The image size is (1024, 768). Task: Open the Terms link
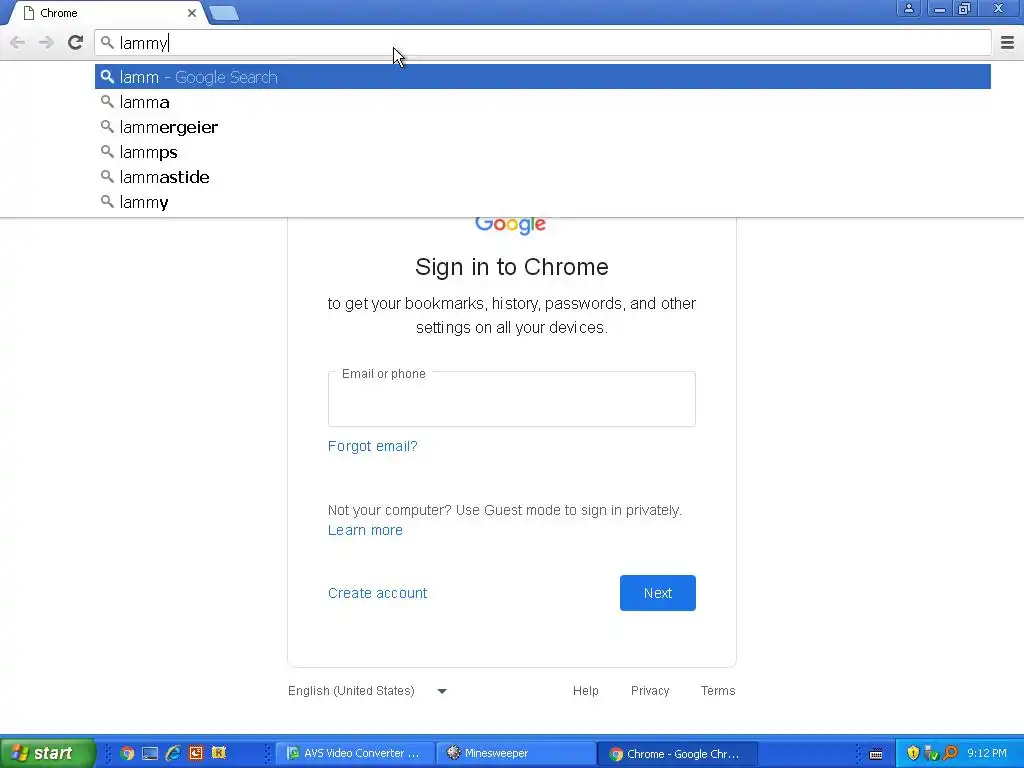tap(718, 691)
